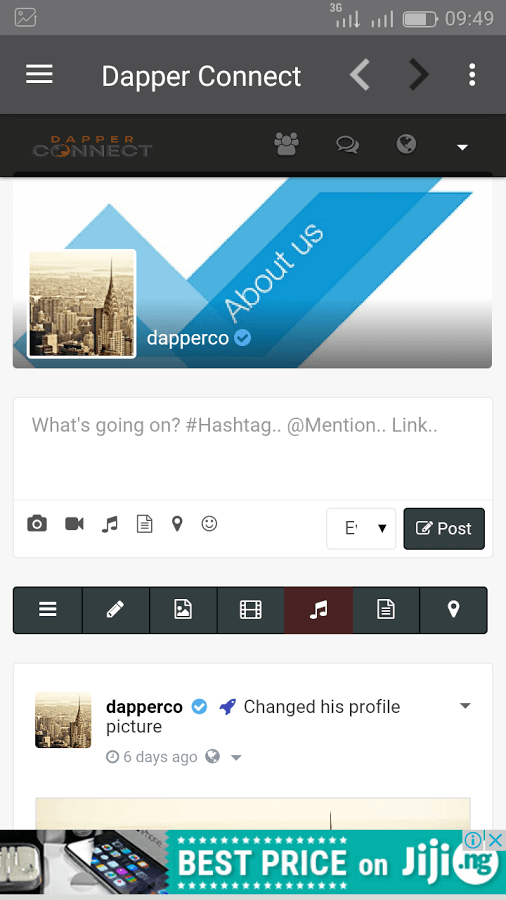This screenshot has width=506, height=900.
Task: Add music with the note icon in composer
Action: pos(110,524)
